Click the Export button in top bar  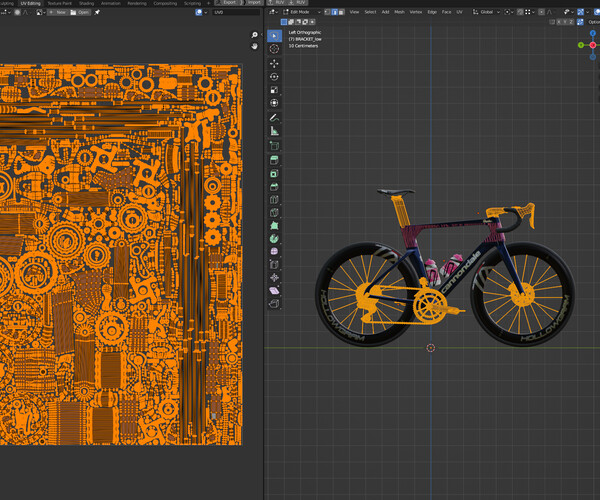pyautogui.click(x=226, y=3)
